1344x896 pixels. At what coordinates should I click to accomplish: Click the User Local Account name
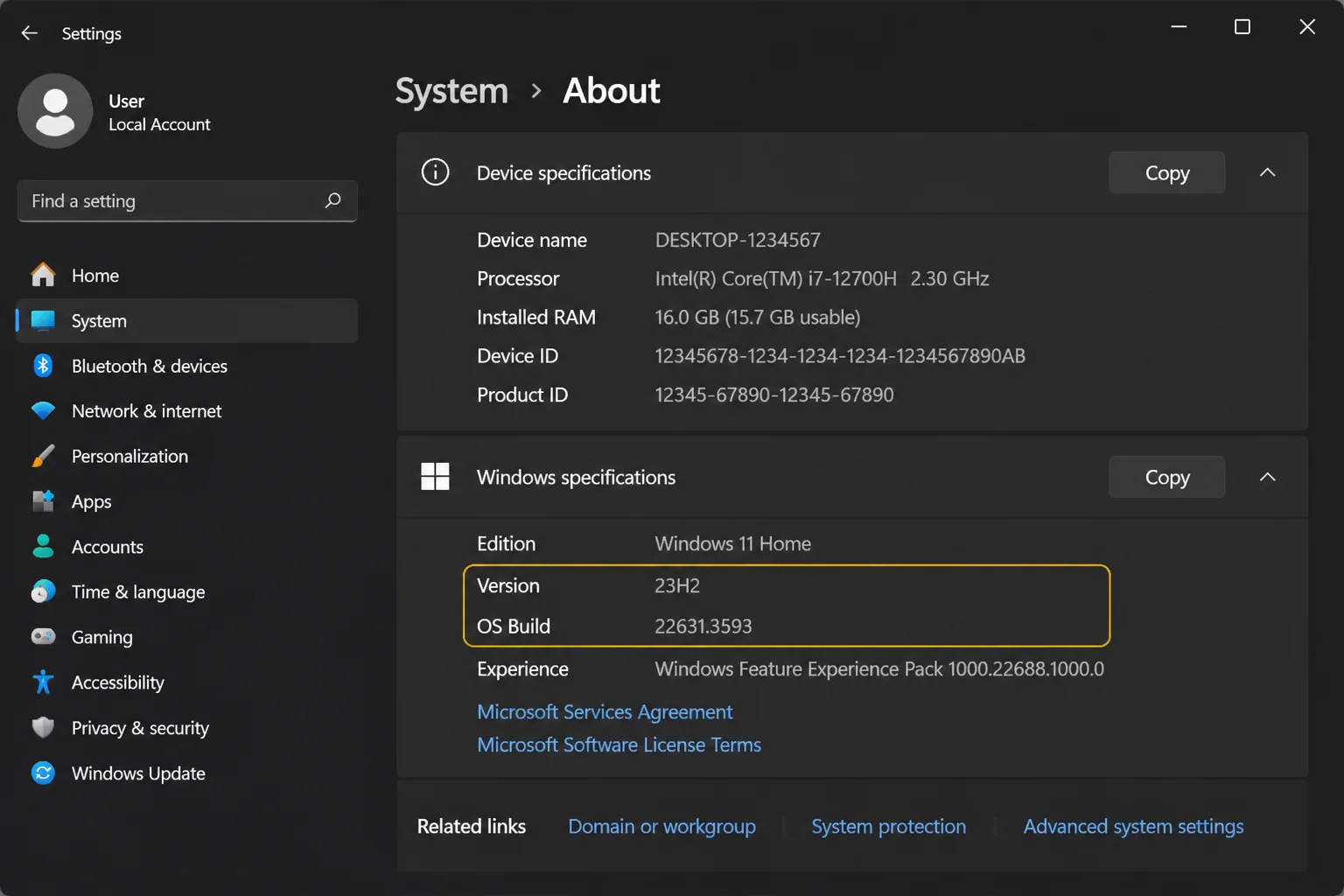coord(159,113)
